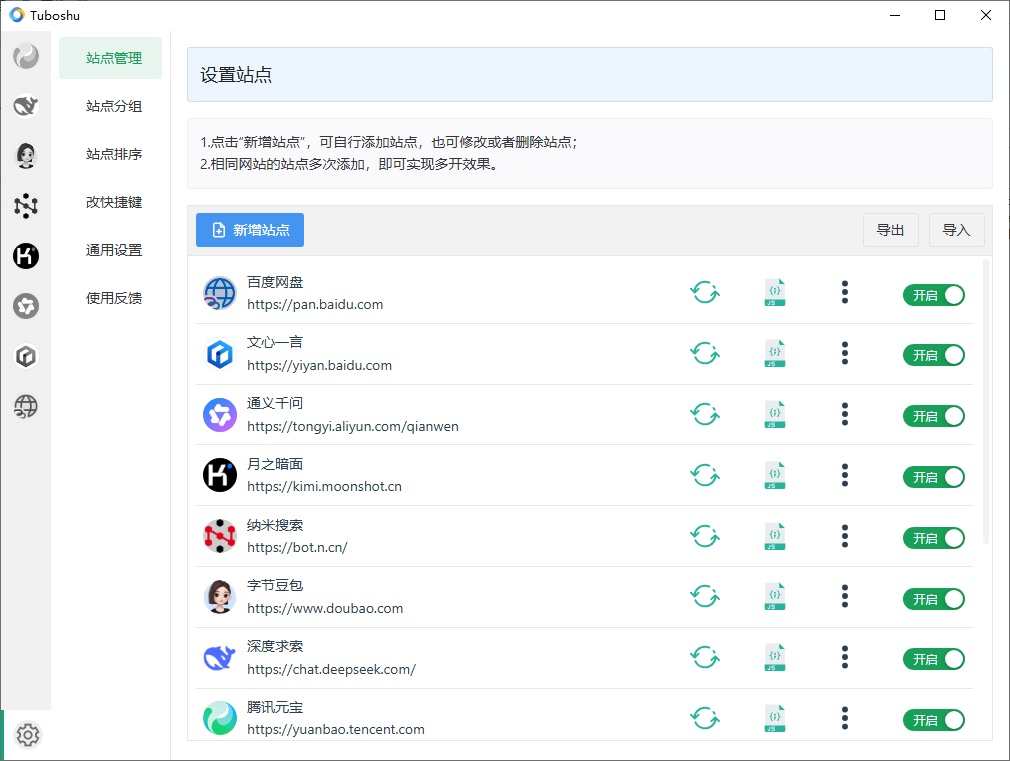Open the three-dot menu for 腾讯元宝
1010x761 pixels.
click(x=845, y=719)
